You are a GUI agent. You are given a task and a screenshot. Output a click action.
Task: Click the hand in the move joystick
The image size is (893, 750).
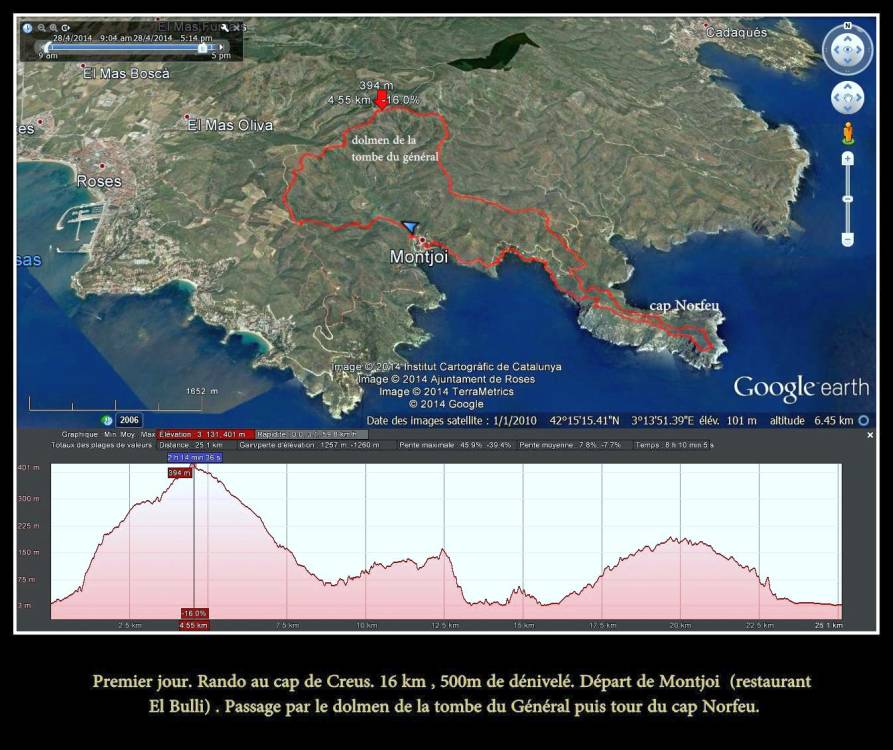tap(847, 98)
